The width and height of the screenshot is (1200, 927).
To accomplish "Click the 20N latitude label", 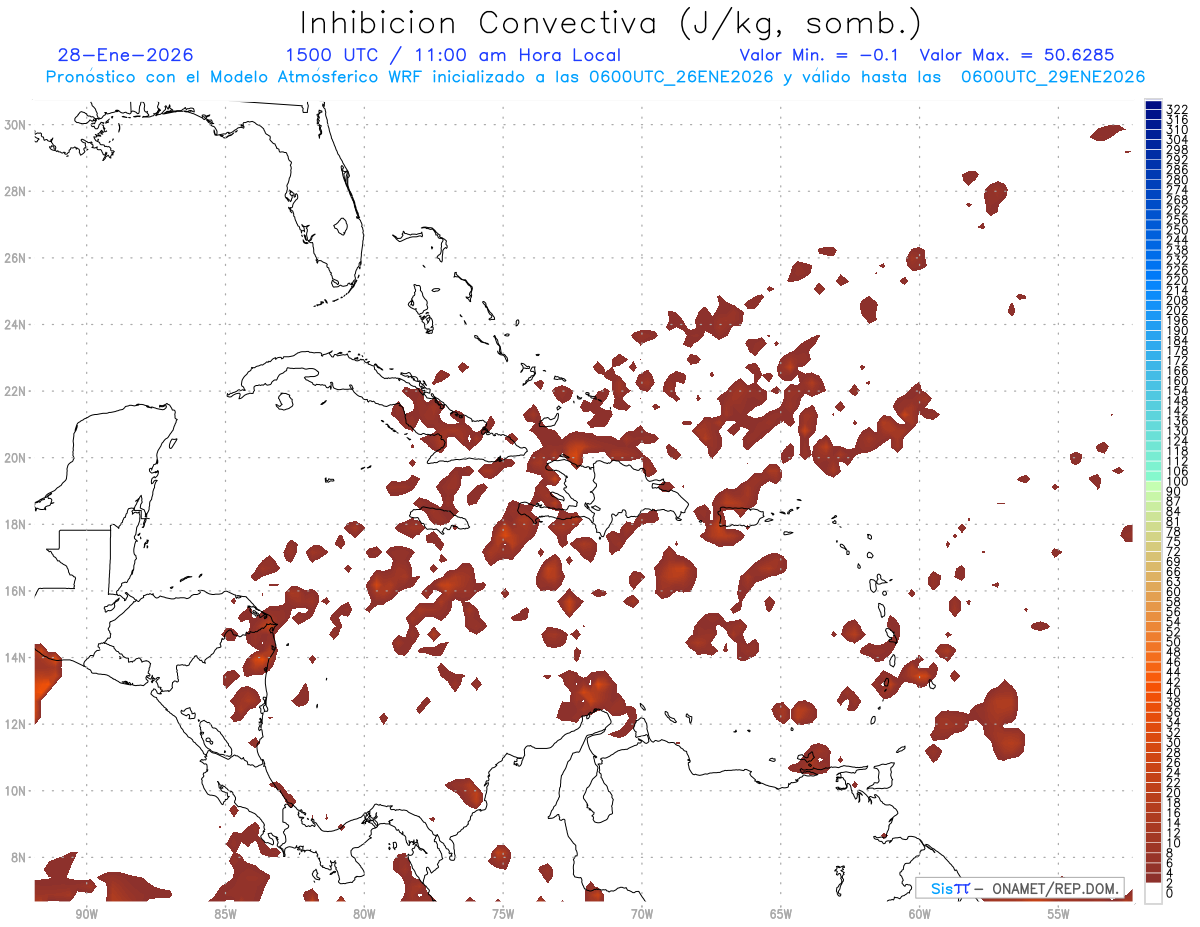I will [x=16, y=458].
